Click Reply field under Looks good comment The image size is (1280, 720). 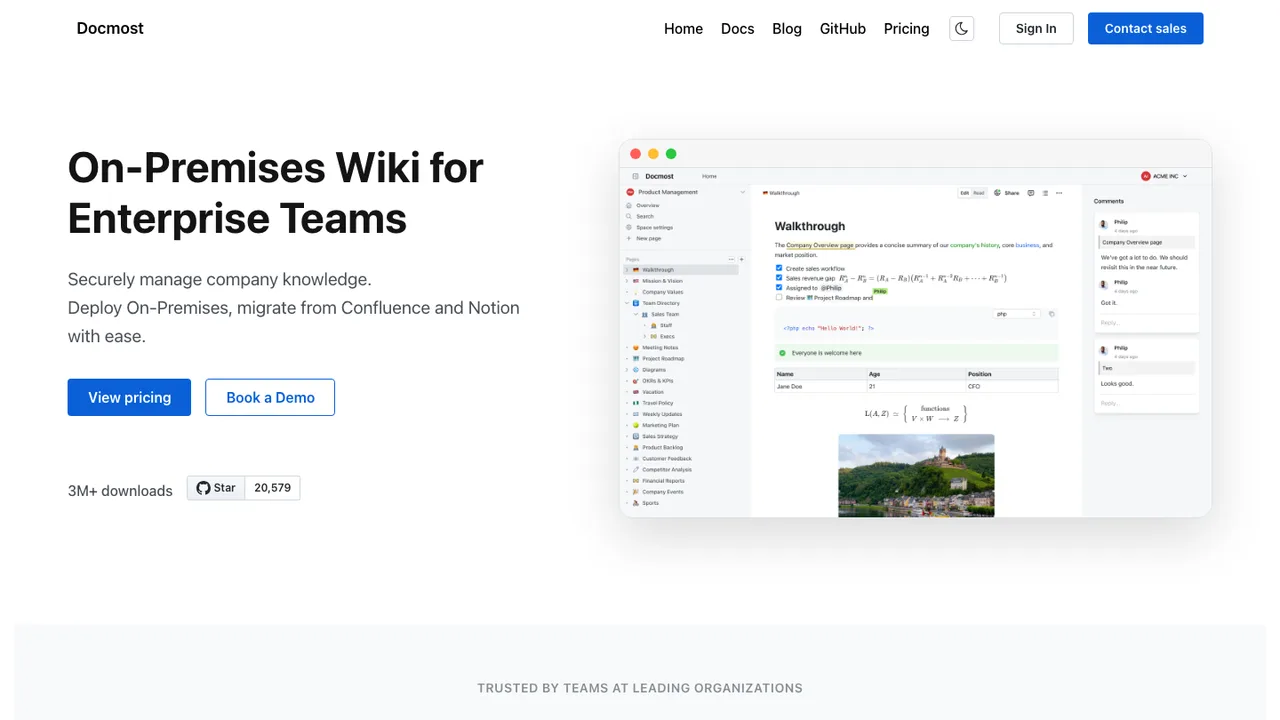coord(1148,403)
